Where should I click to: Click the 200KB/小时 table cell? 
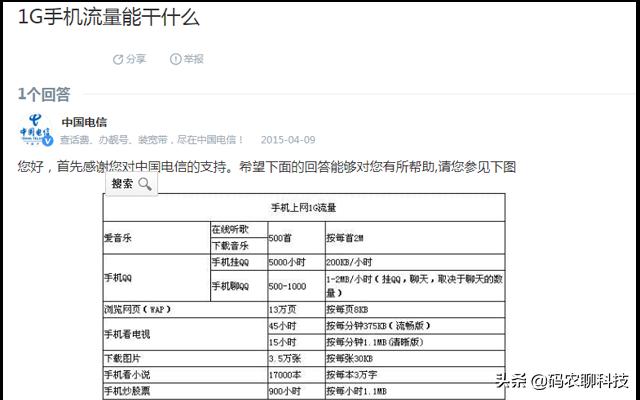point(415,262)
